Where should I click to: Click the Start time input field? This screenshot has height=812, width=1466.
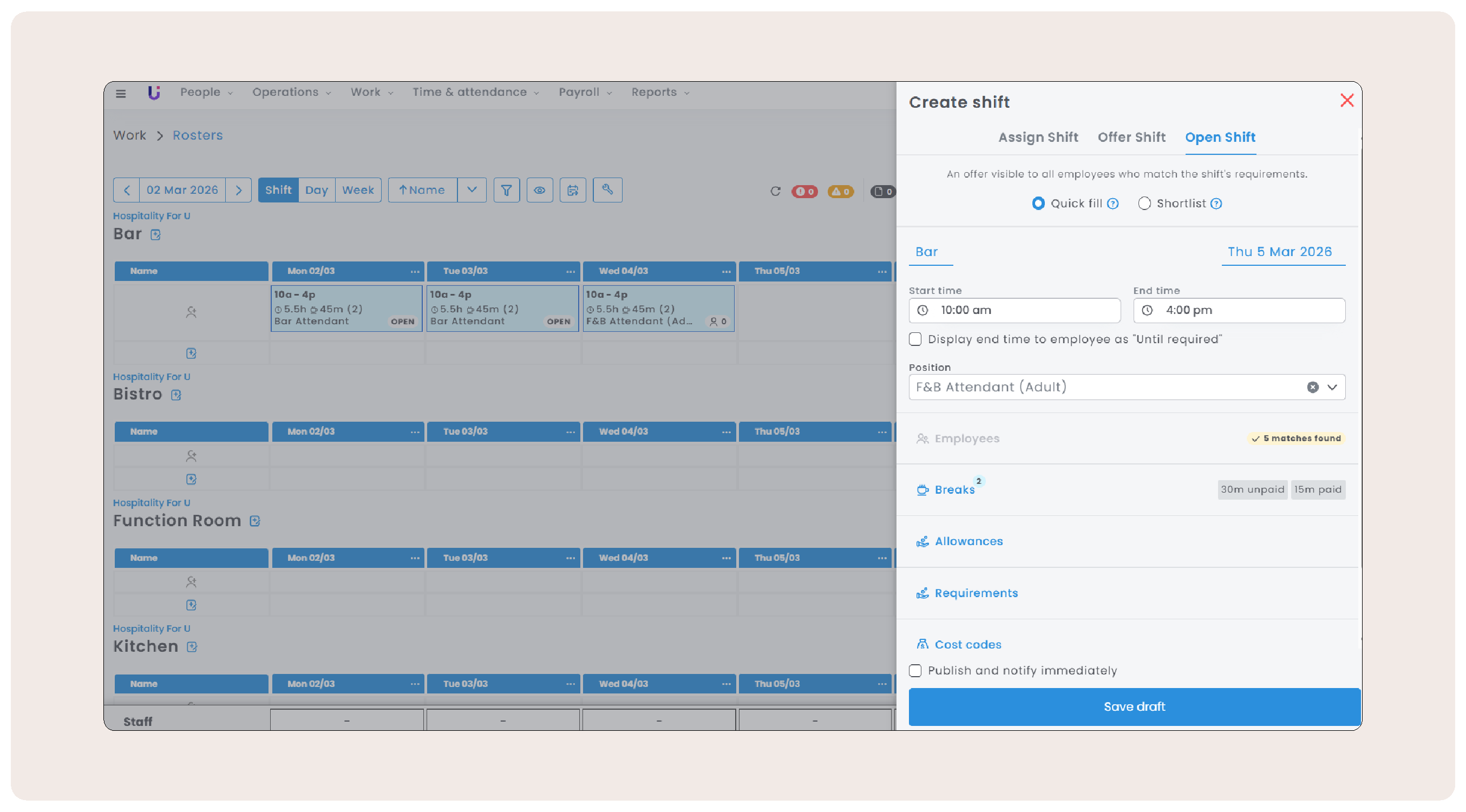(1014, 310)
